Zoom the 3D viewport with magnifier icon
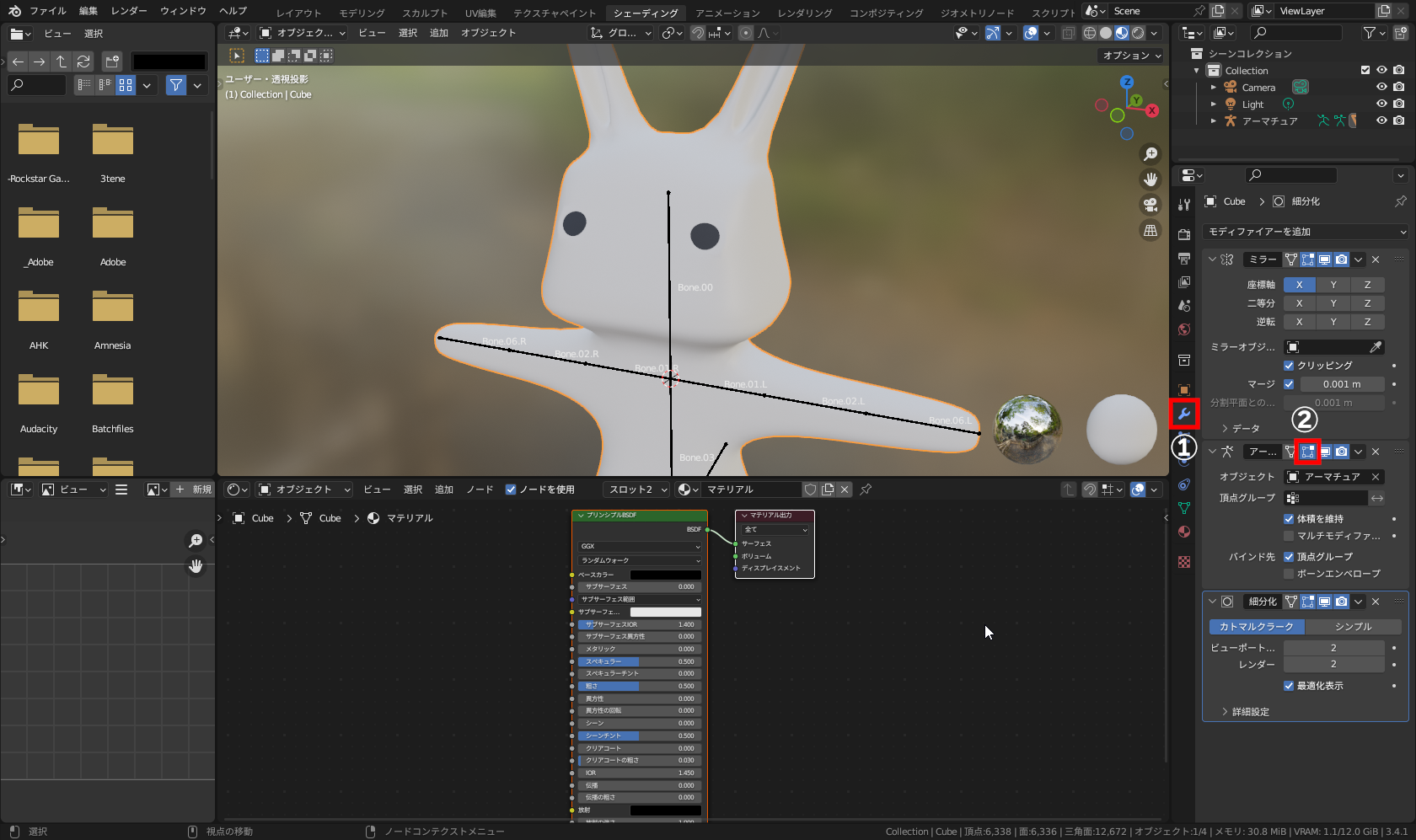This screenshot has height=840, width=1416. [1150, 154]
